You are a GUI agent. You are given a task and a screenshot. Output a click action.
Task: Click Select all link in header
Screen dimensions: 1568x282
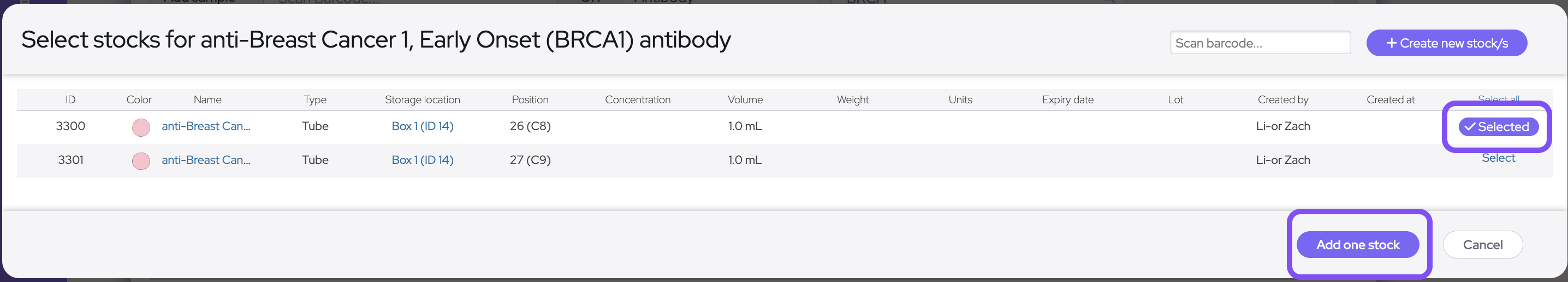pos(1498,97)
